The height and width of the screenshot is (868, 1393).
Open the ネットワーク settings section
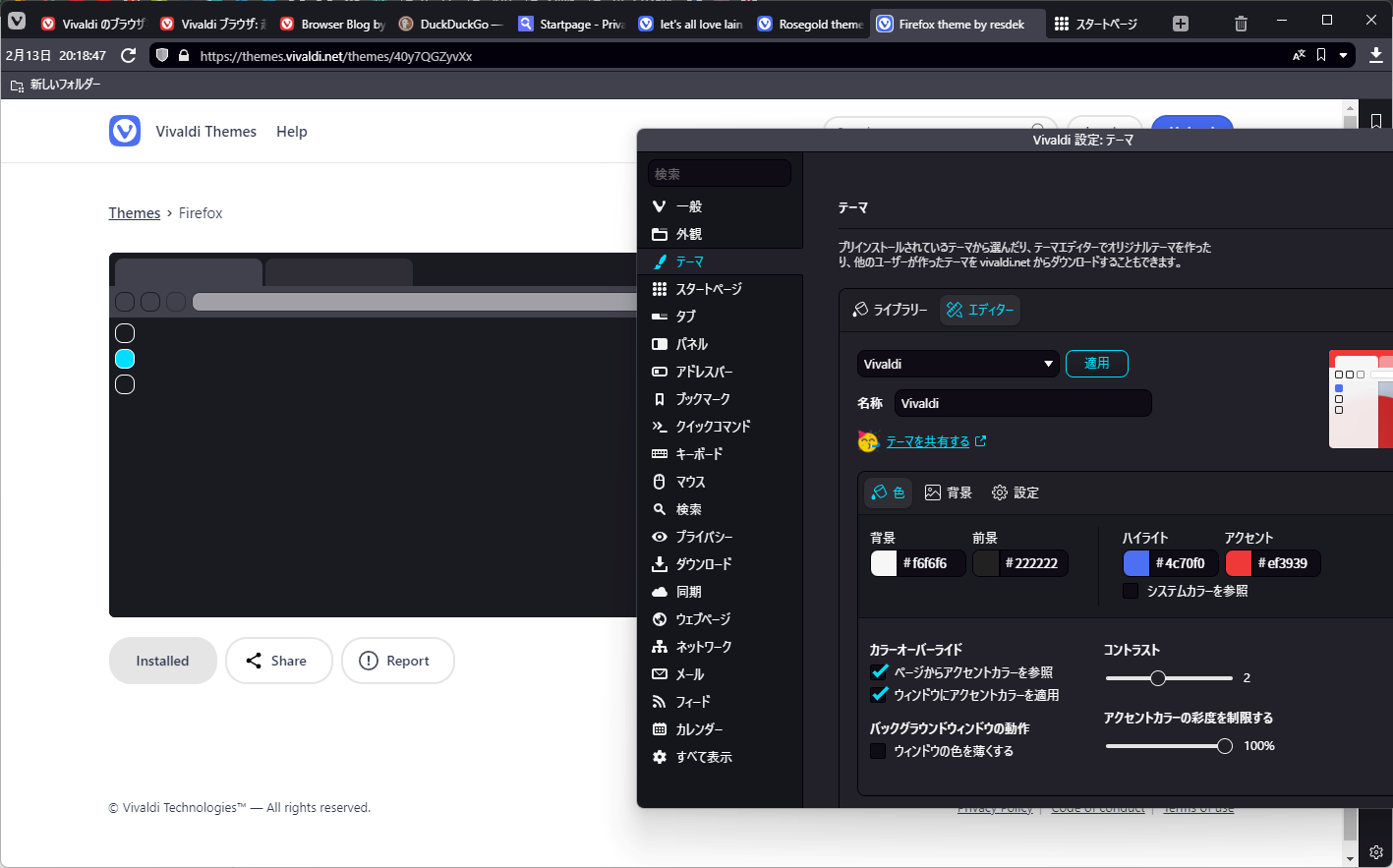point(720,647)
